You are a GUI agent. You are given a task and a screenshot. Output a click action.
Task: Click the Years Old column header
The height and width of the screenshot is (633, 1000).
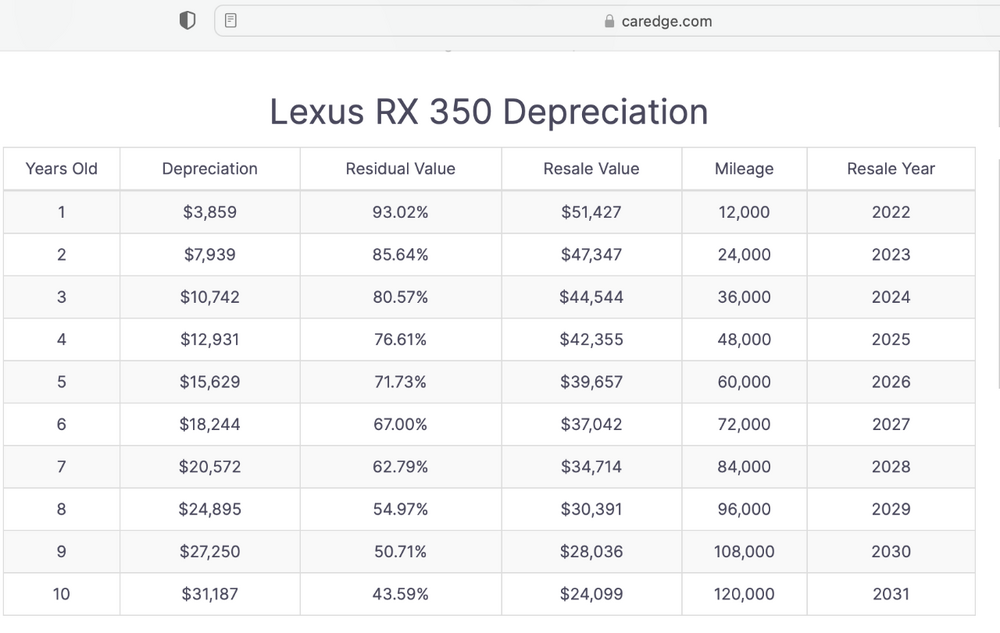[61, 169]
